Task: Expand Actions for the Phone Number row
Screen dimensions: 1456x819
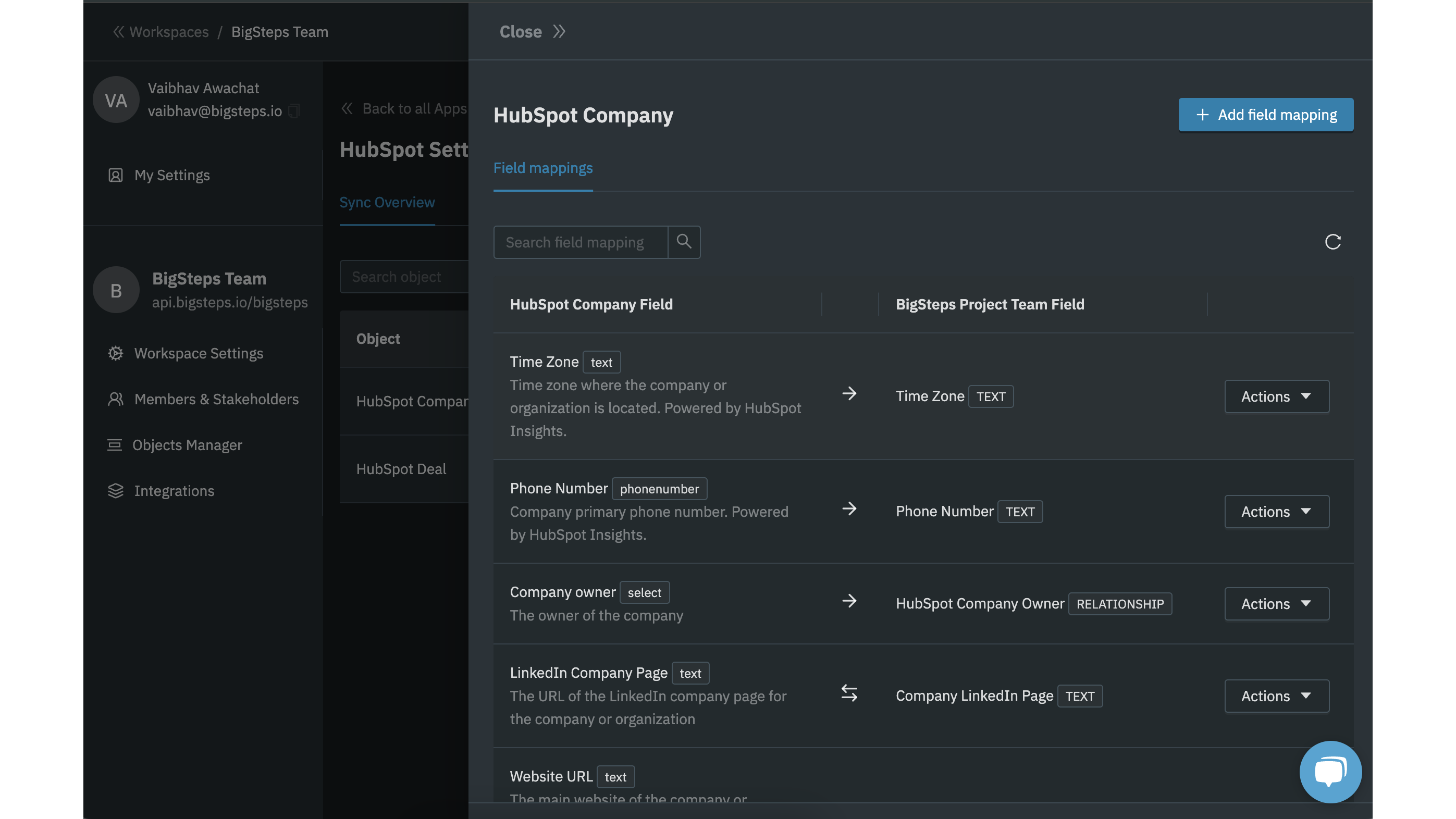Action: tap(1276, 512)
